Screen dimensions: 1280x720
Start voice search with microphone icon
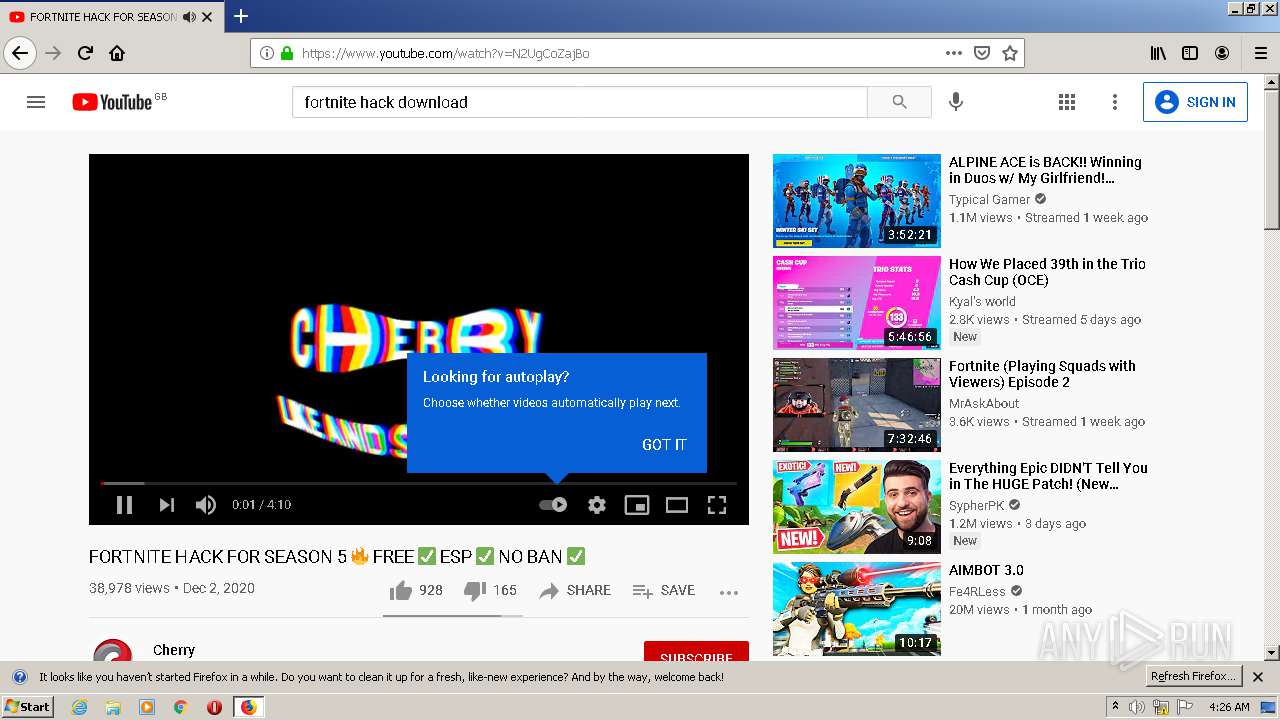tap(956, 102)
